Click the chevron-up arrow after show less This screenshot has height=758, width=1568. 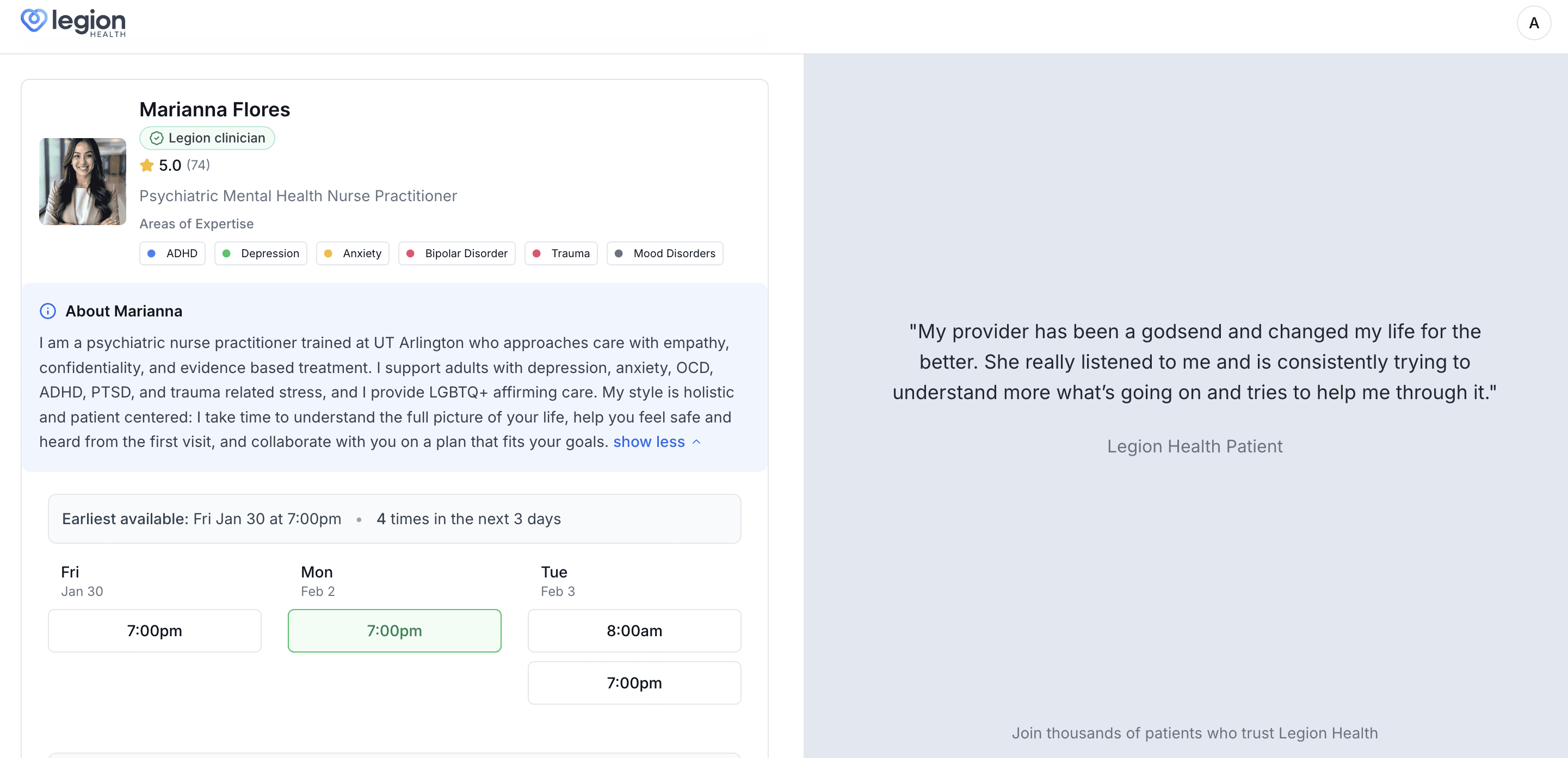(697, 442)
